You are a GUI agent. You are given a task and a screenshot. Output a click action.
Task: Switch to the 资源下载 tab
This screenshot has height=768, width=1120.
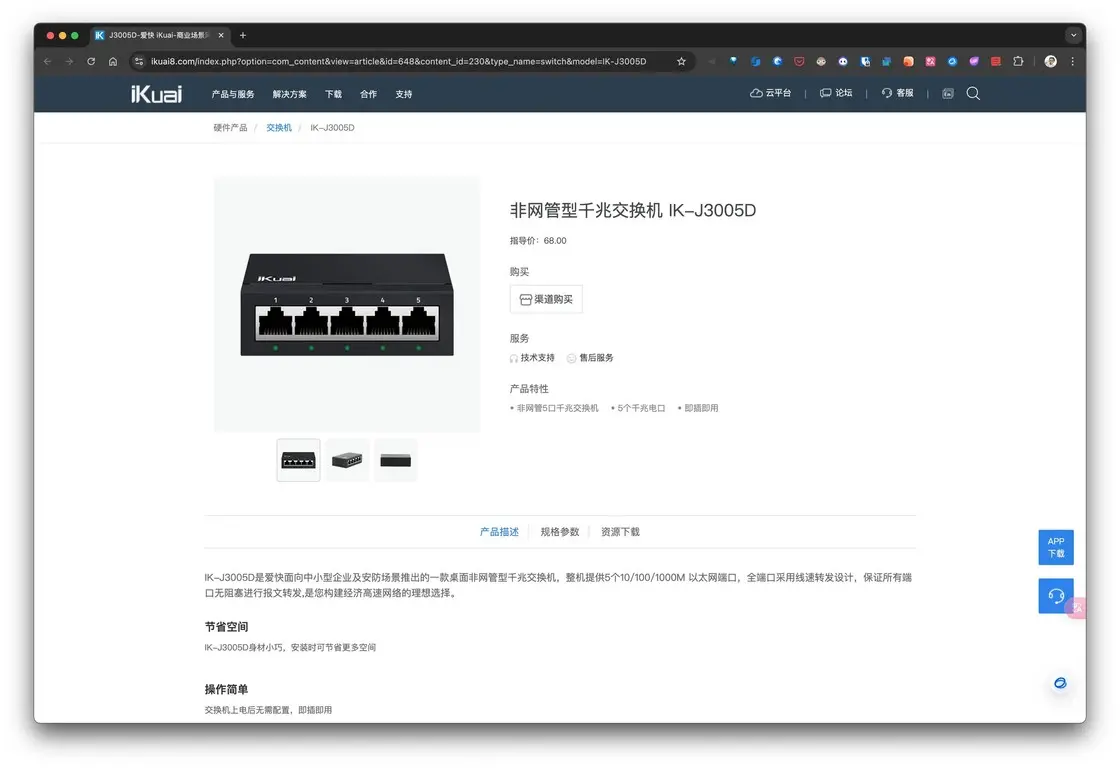click(x=620, y=532)
